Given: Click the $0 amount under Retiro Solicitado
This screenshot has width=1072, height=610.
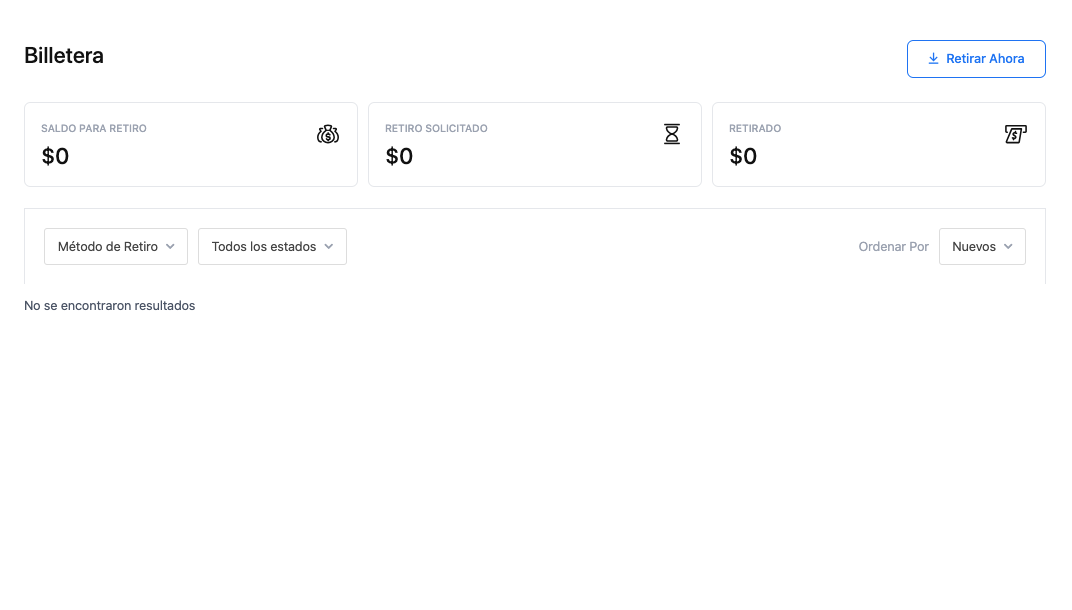Looking at the screenshot, I should [x=399, y=156].
